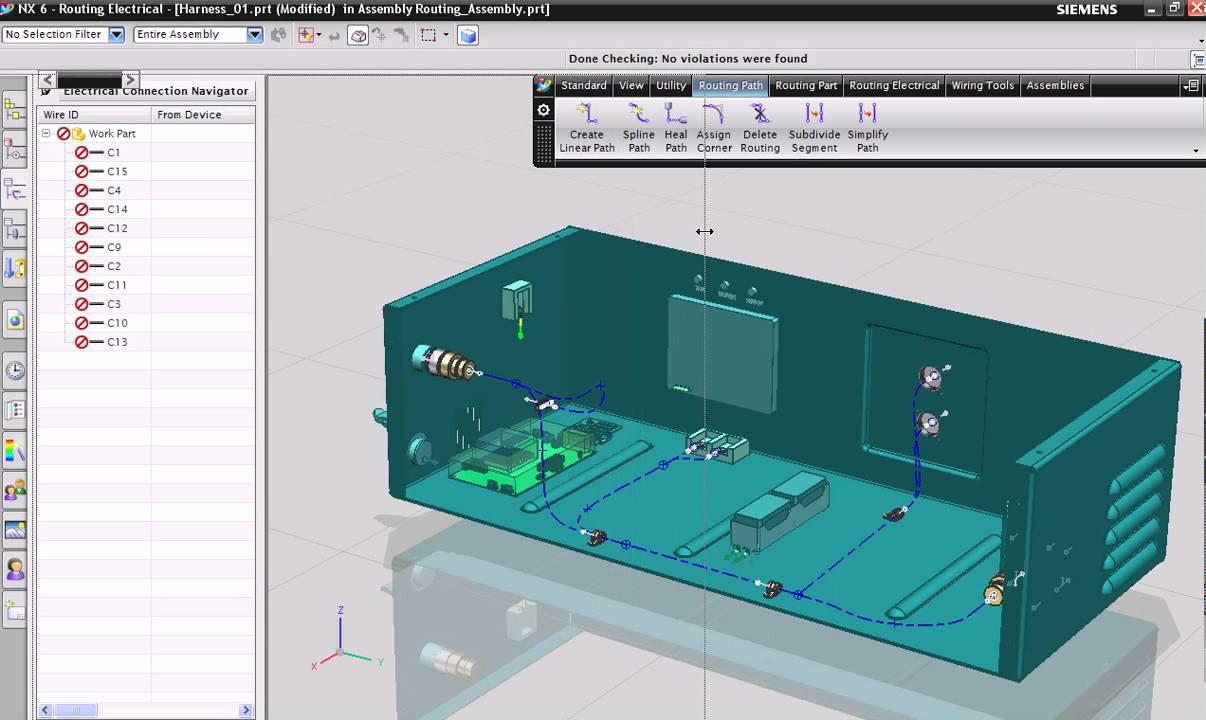Select wire C4 in navigator
This screenshot has height=720, width=1206.
click(x=114, y=190)
